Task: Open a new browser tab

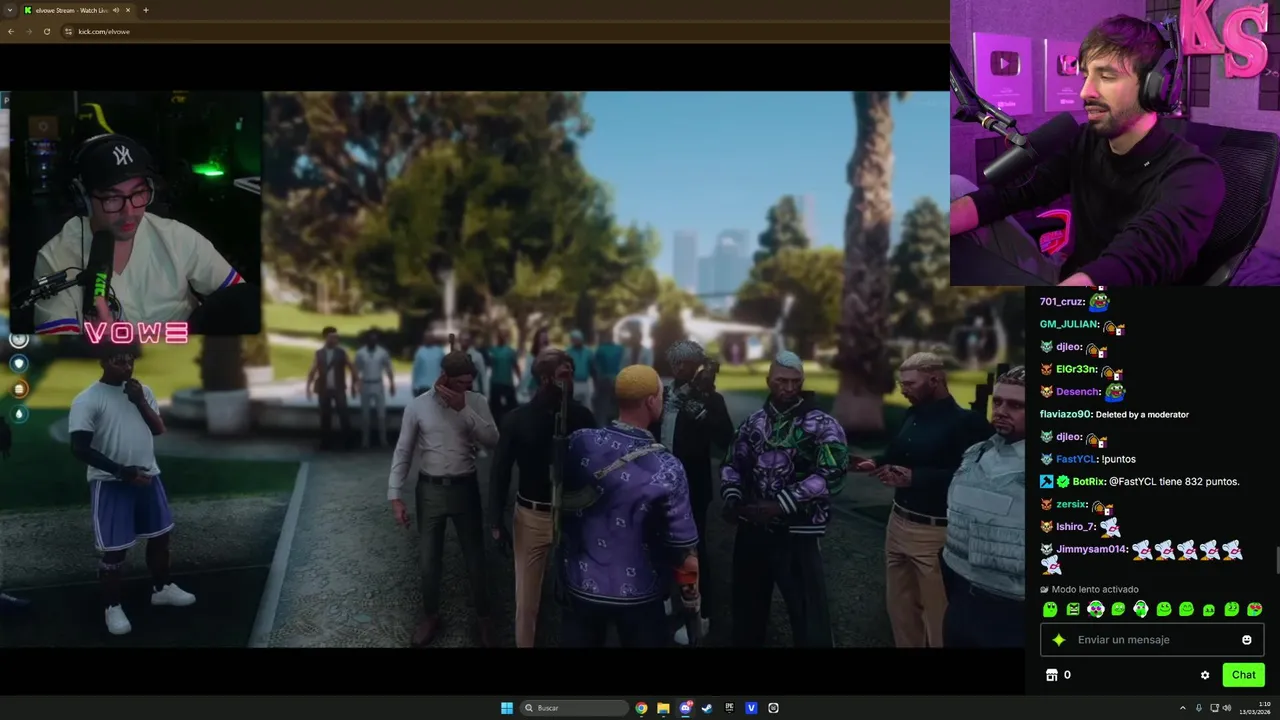Action: 146,10
